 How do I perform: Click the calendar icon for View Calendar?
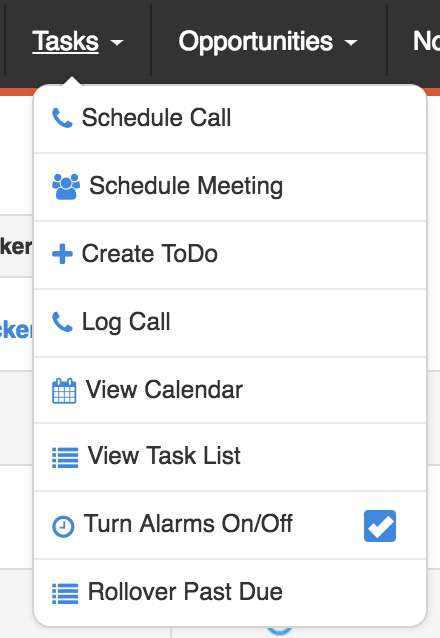pos(64,391)
